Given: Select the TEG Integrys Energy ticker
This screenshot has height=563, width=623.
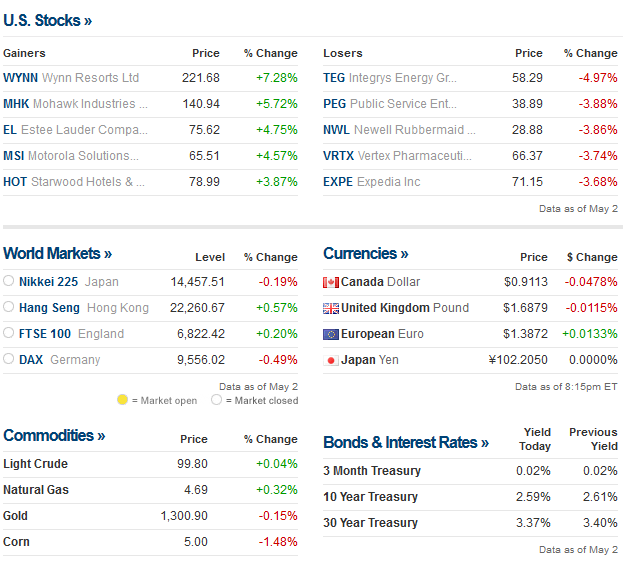Looking at the screenshot, I should (334, 78).
